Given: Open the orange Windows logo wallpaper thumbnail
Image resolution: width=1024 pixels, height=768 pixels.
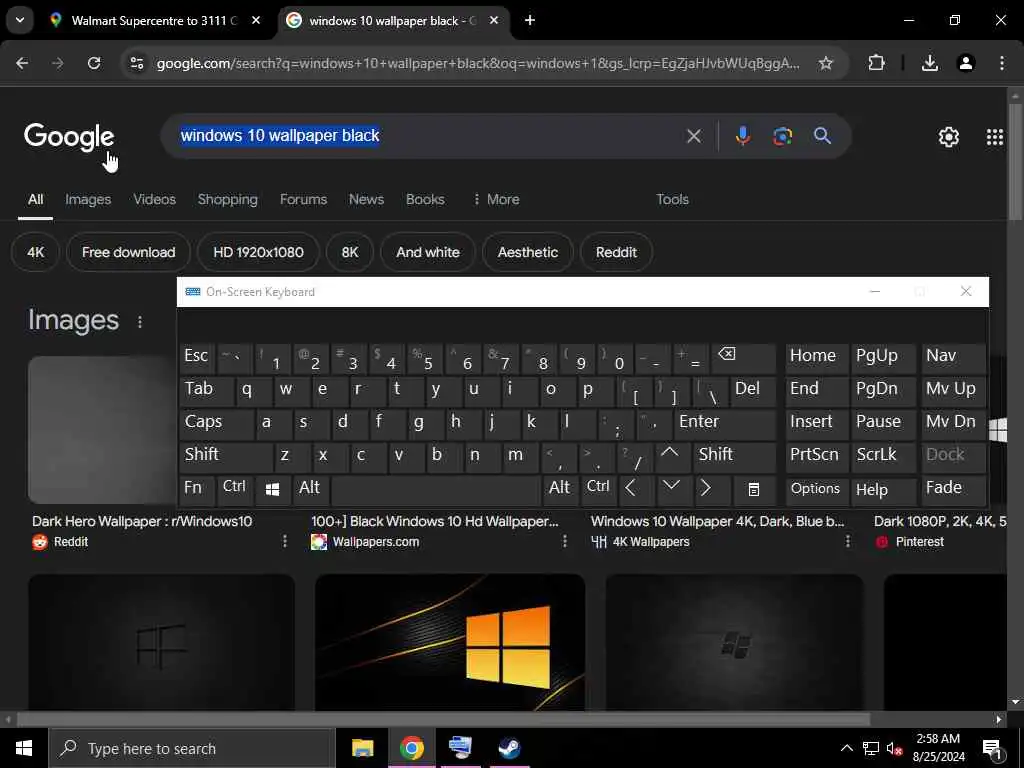Looking at the screenshot, I should [450, 642].
